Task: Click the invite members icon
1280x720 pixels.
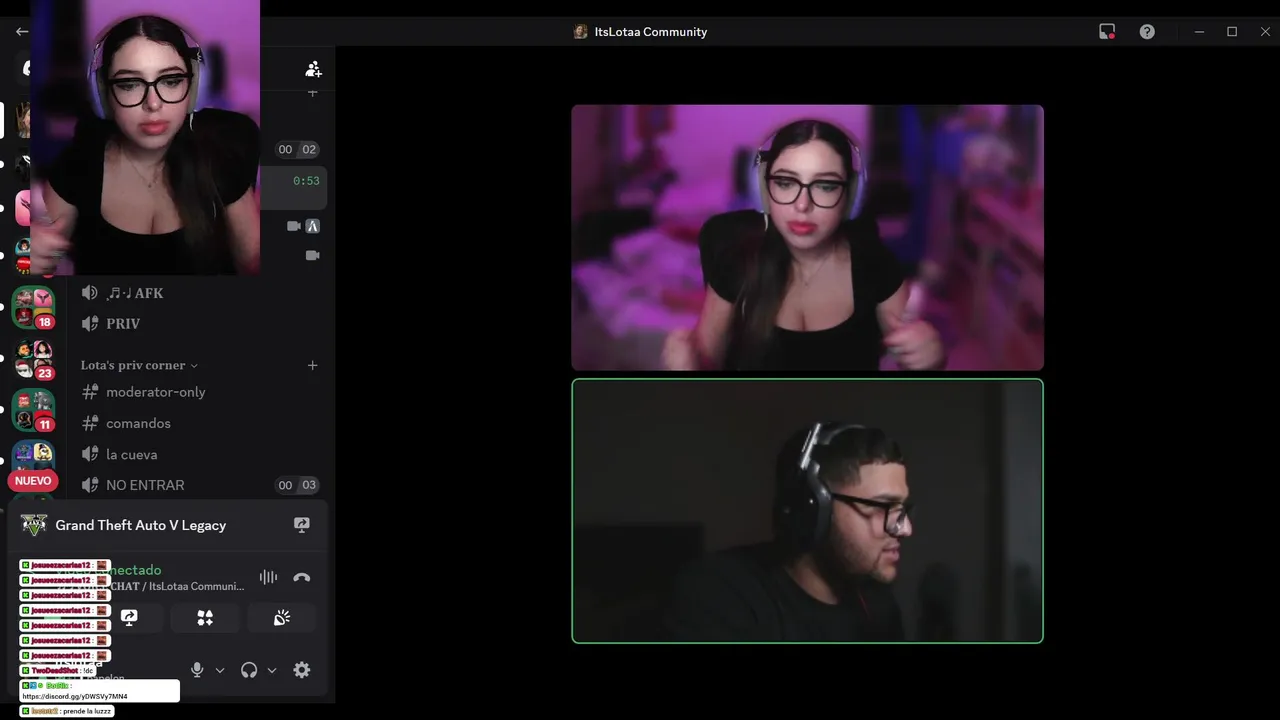Action: 313,69
